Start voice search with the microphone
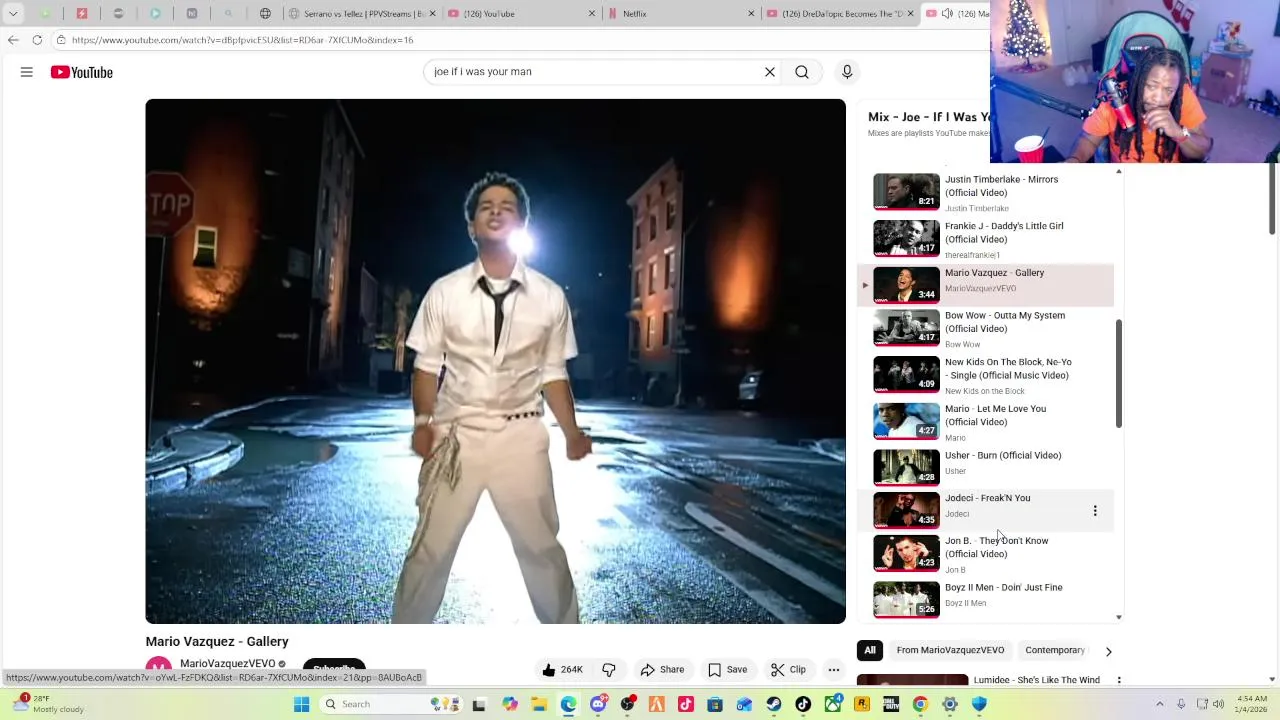This screenshot has width=1280, height=720. (847, 72)
